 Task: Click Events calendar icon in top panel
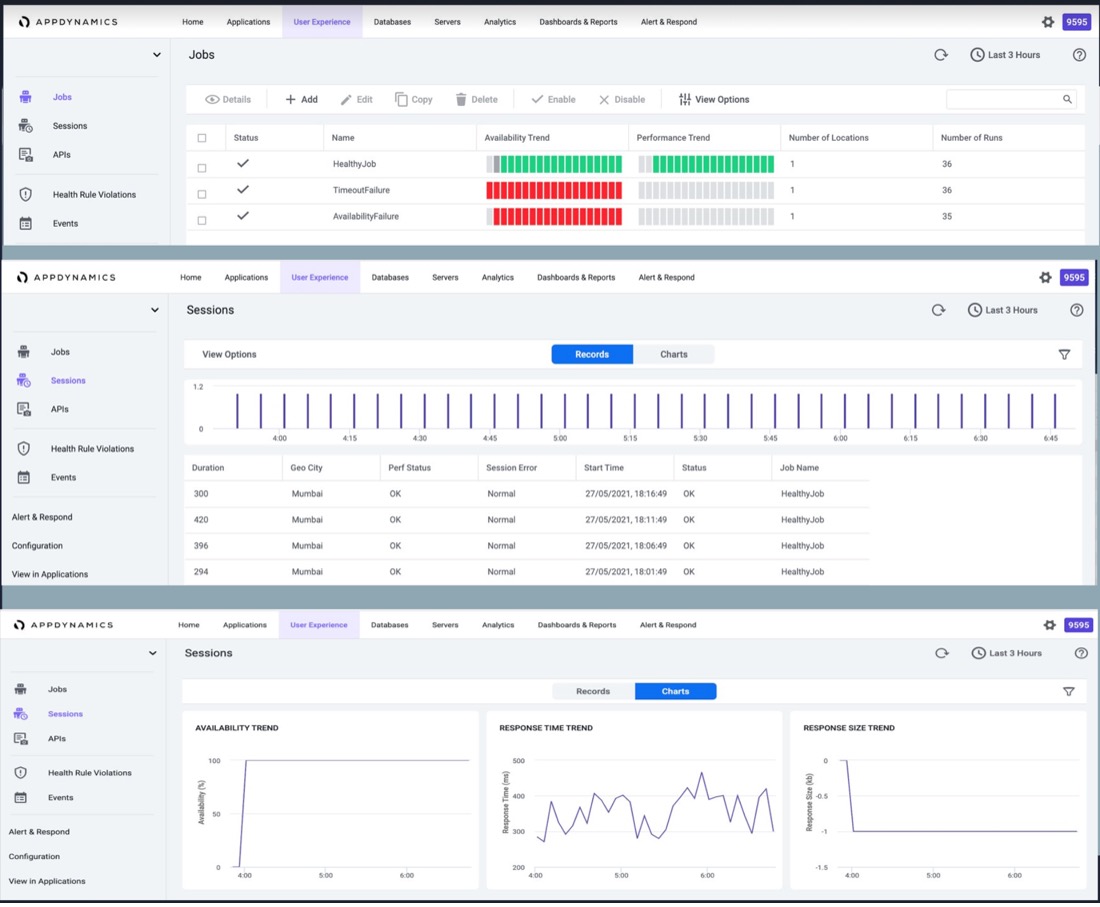pyautogui.click(x=25, y=223)
